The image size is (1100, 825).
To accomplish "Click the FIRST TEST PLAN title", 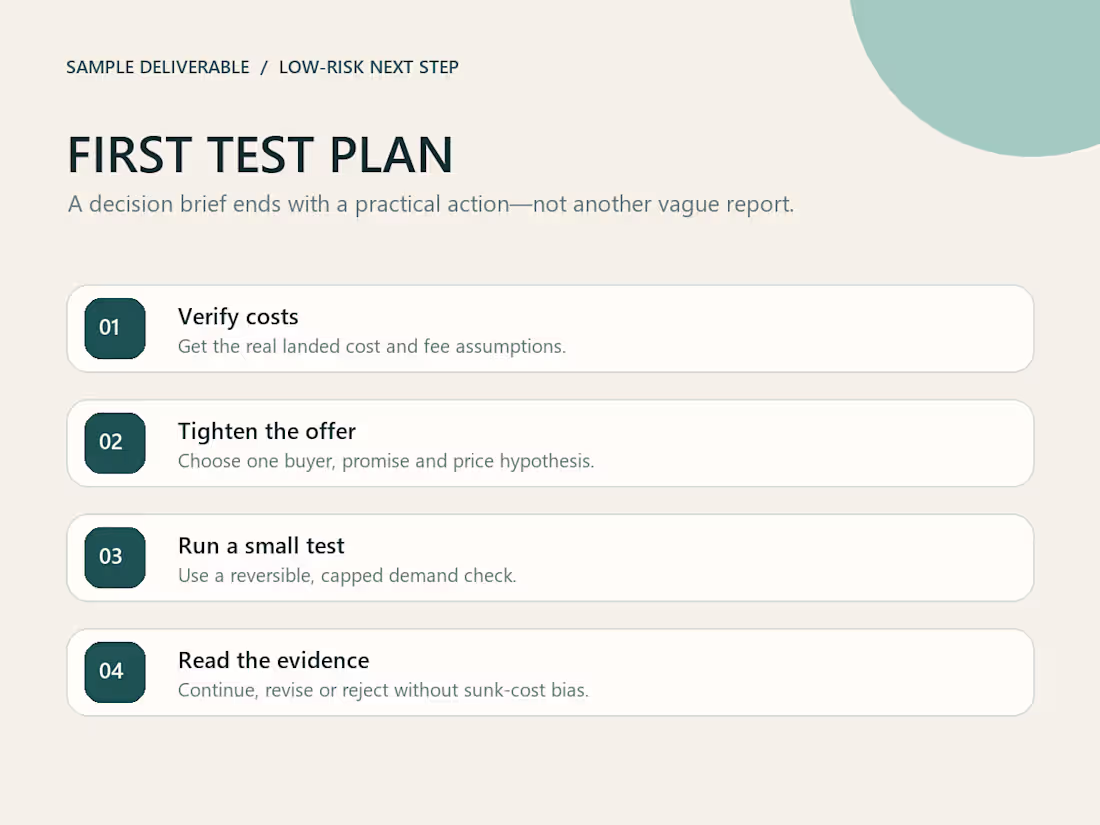I will (x=260, y=154).
